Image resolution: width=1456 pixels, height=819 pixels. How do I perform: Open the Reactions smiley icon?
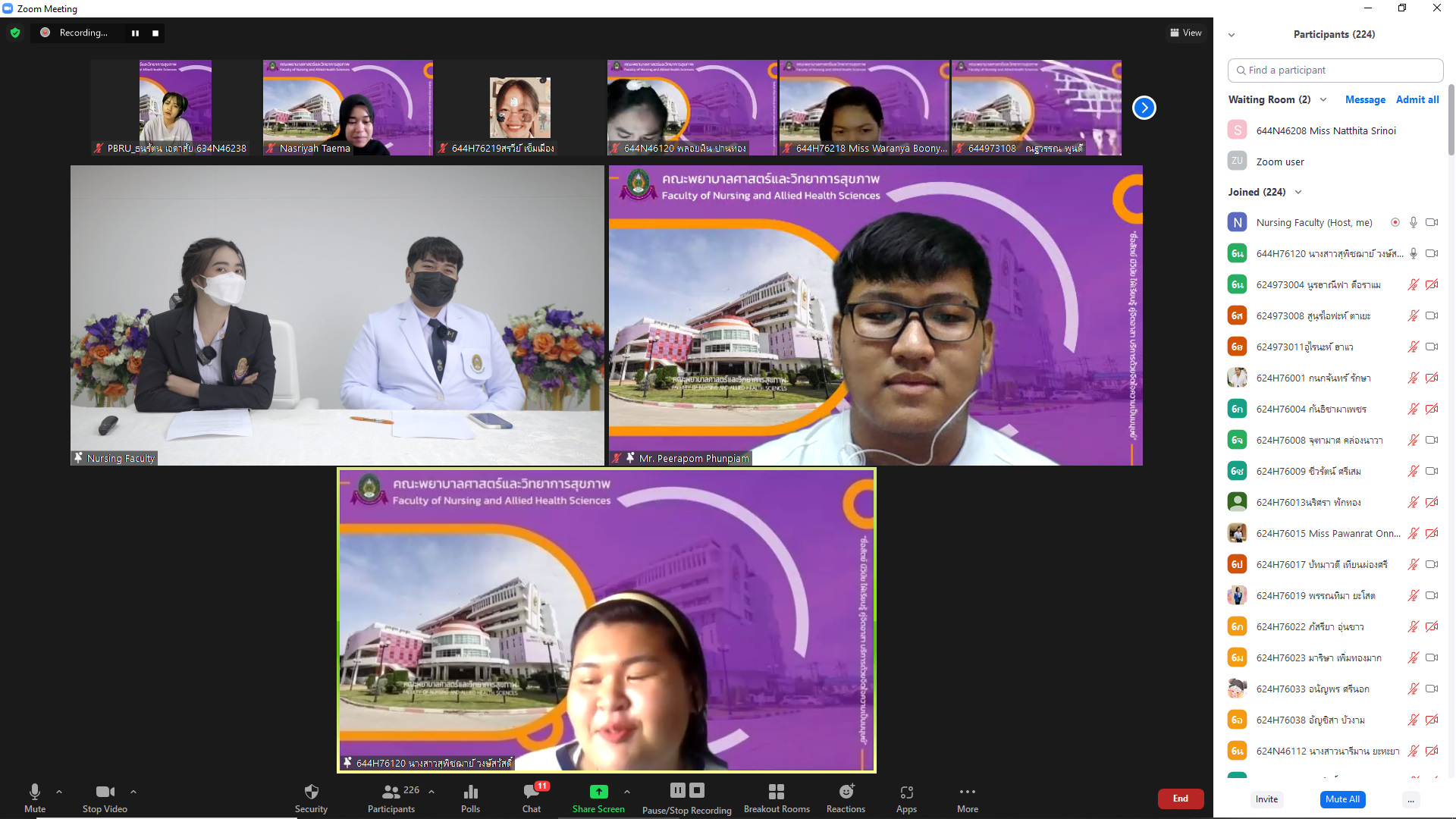pyautogui.click(x=846, y=792)
